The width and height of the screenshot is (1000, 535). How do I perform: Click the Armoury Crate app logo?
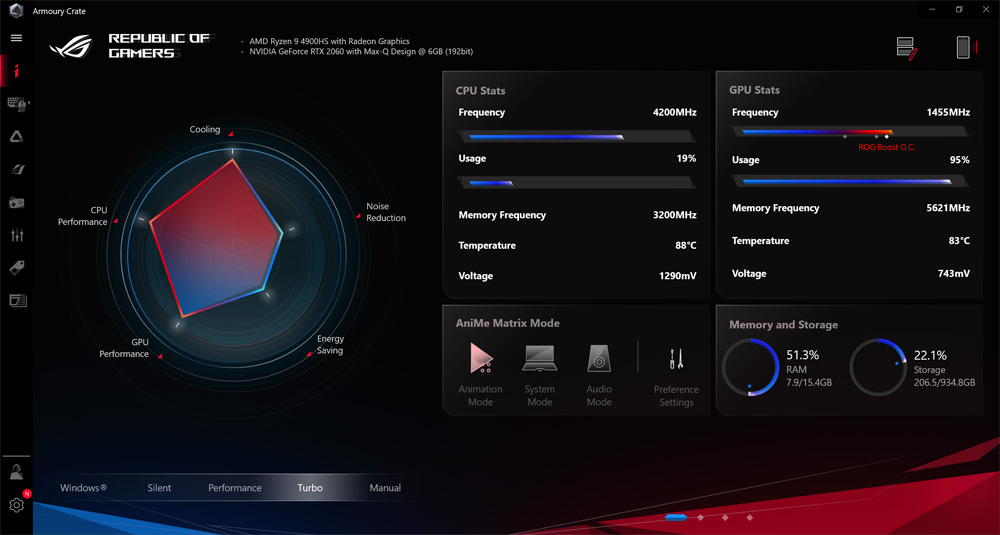(x=16, y=11)
